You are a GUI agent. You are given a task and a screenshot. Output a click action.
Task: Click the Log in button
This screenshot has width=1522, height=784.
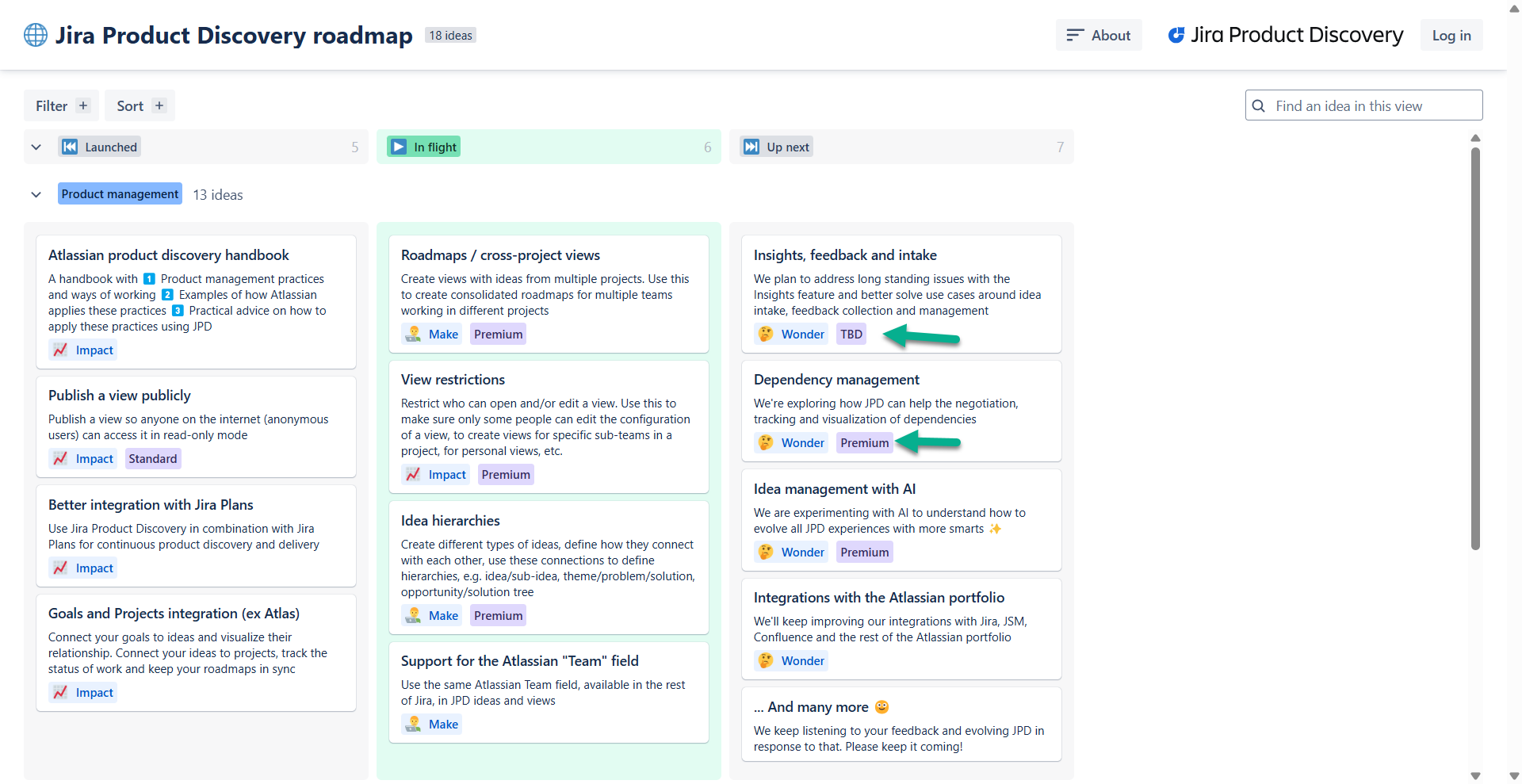[x=1451, y=35]
